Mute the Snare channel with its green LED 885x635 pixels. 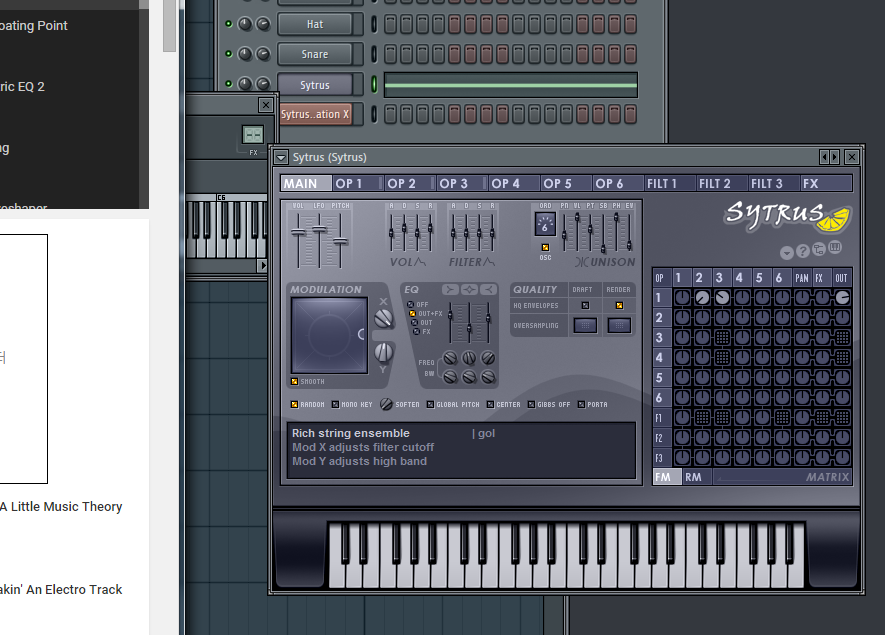coord(228,54)
